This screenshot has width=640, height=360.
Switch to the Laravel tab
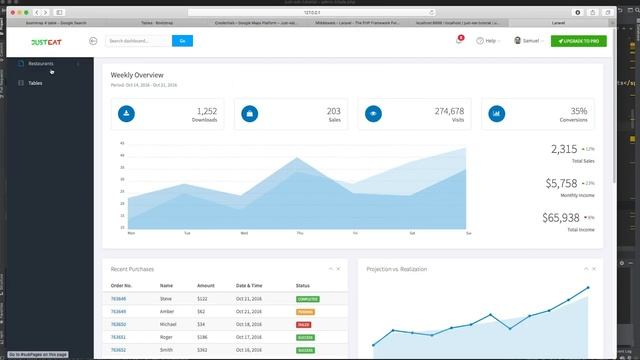pyautogui.click(x=558, y=23)
